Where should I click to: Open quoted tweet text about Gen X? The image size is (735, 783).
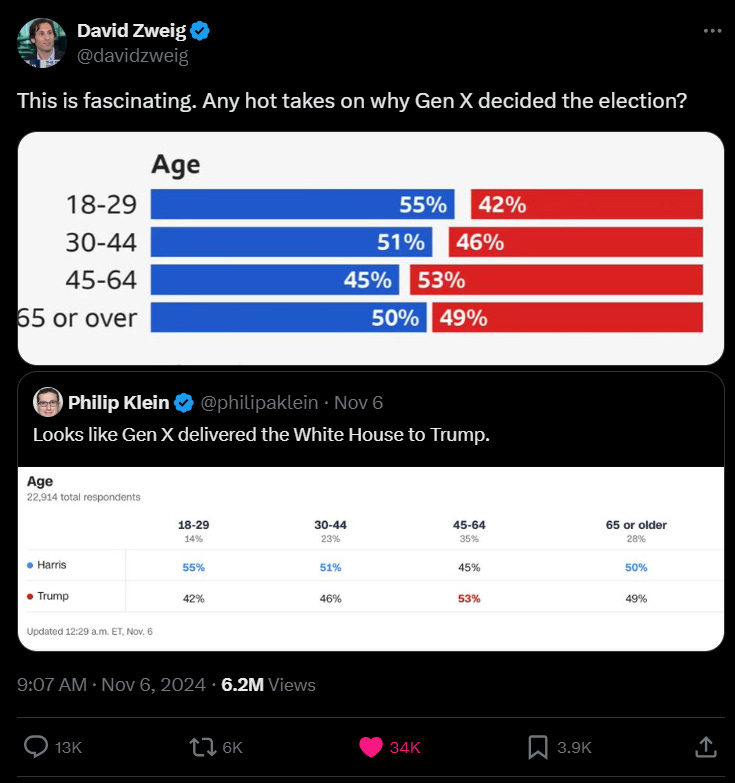(x=261, y=435)
